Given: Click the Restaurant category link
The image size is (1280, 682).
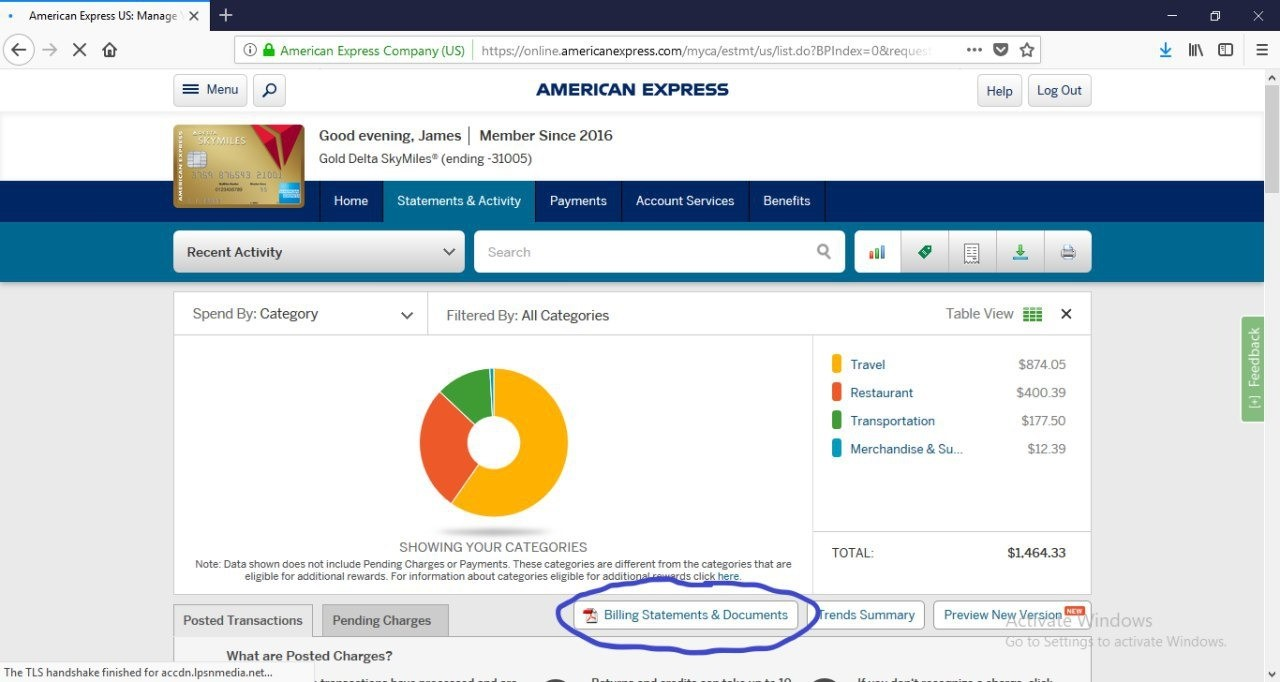Looking at the screenshot, I should tap(882, 393).
